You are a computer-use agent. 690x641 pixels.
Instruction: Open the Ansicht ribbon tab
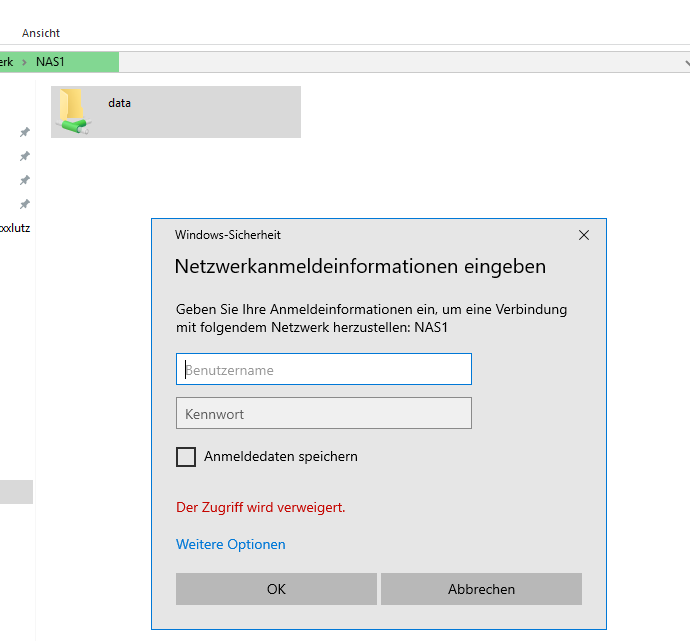[41, 33]
